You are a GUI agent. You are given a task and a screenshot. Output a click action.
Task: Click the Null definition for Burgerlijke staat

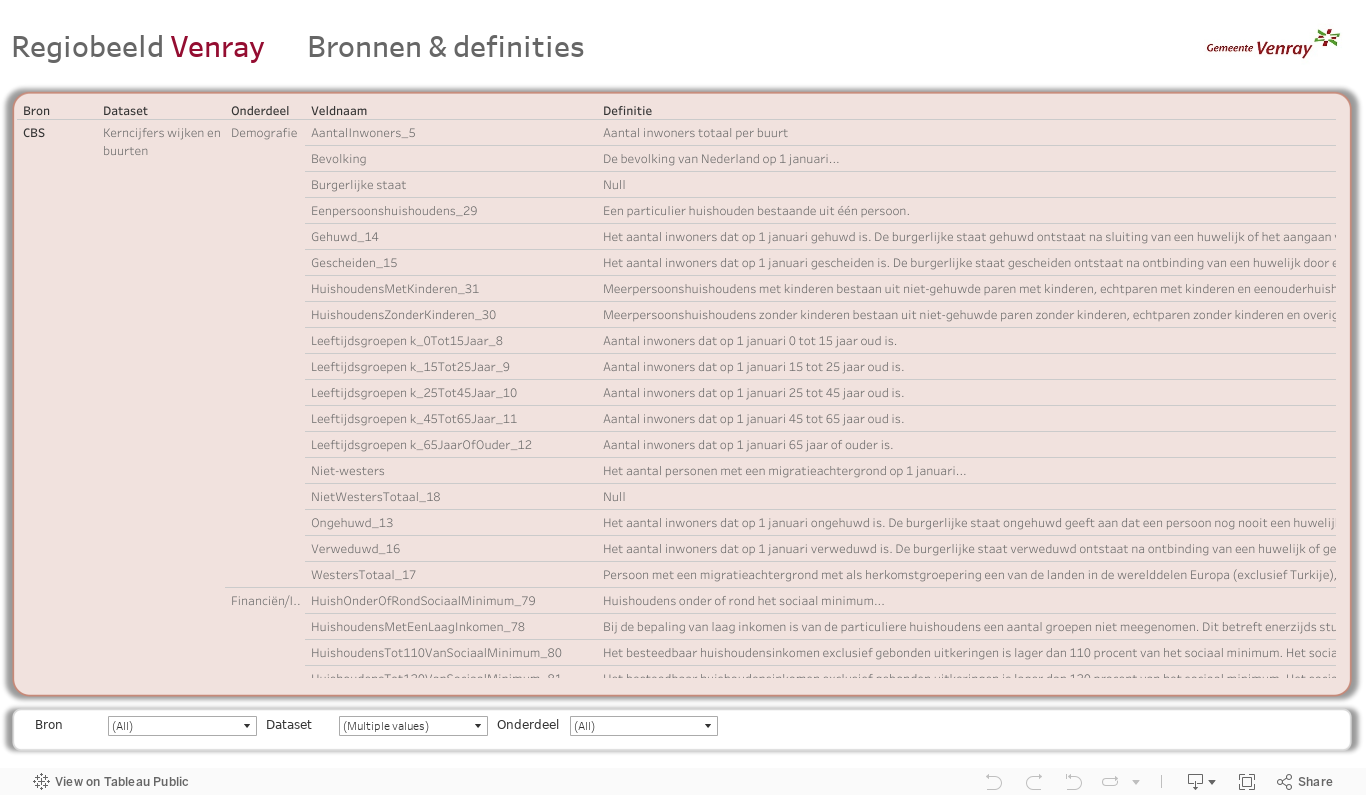pos(614,185)
